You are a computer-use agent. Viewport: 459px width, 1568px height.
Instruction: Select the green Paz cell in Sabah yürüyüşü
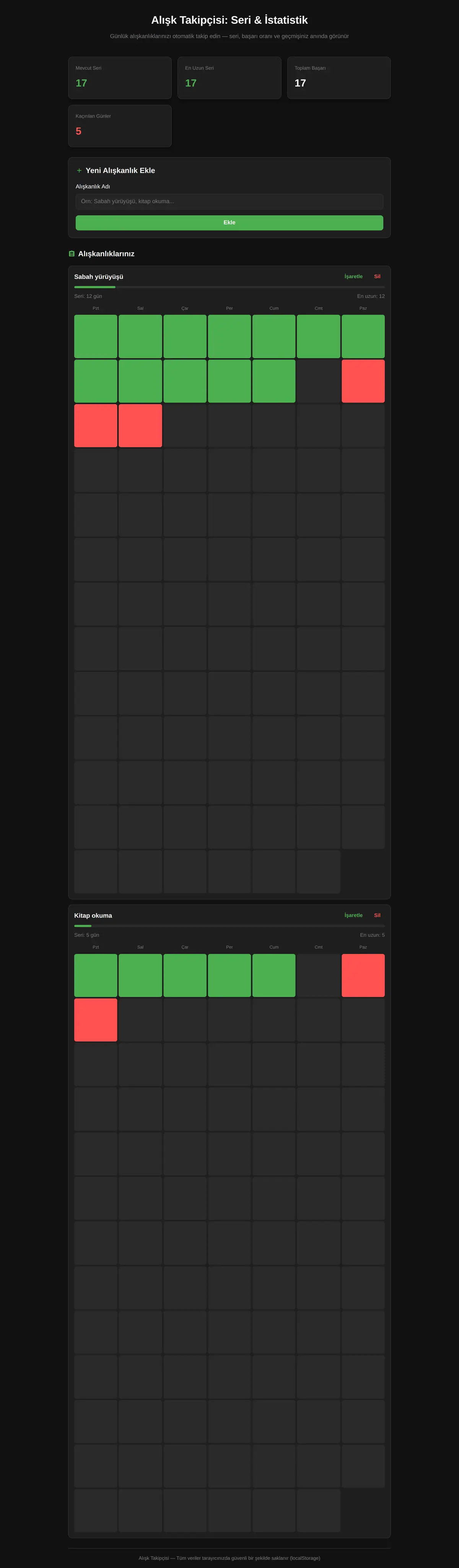(363, 336)
